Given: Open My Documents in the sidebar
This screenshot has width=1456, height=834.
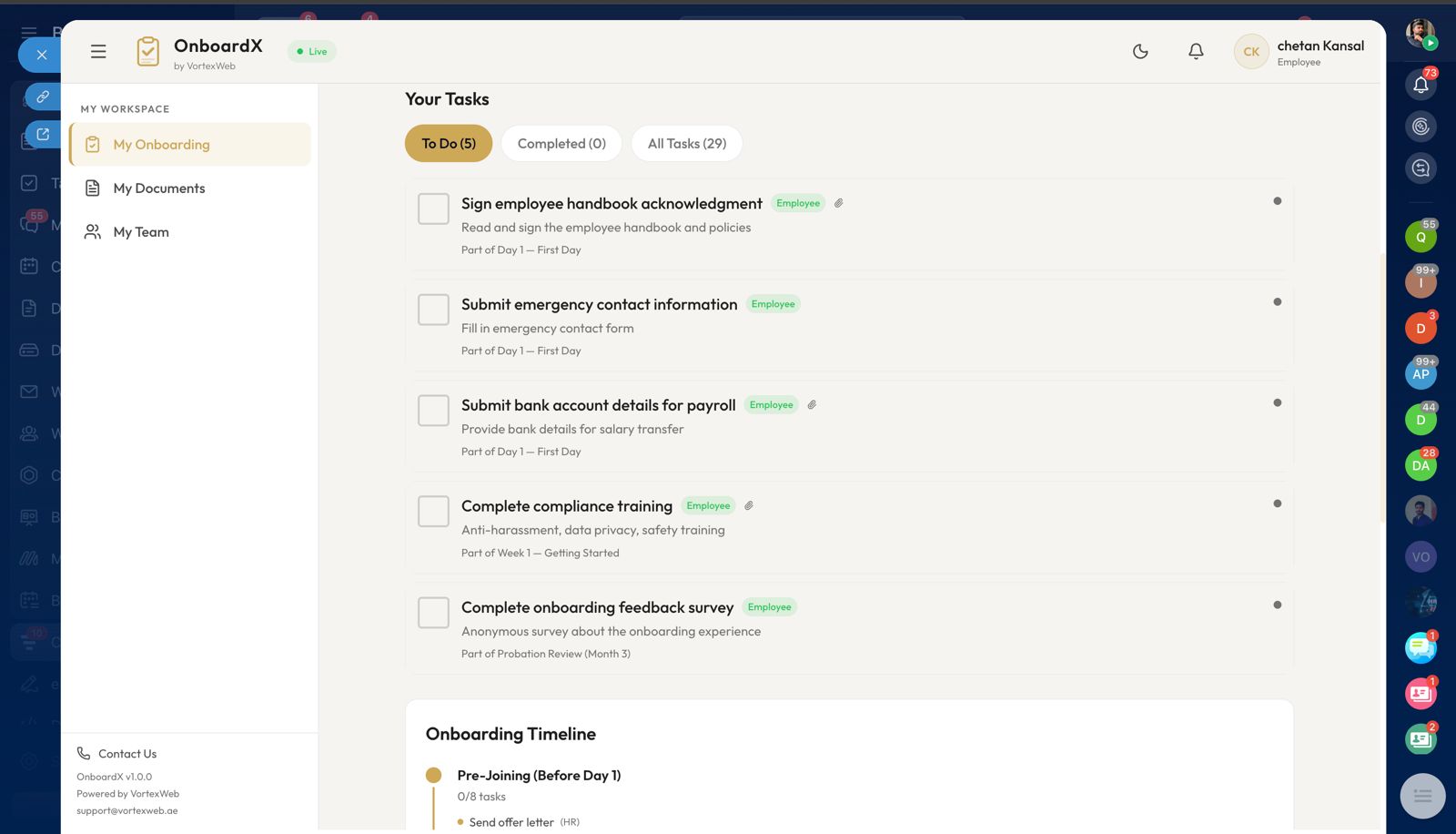Looking at the screenshot, I should pos(159,188).
